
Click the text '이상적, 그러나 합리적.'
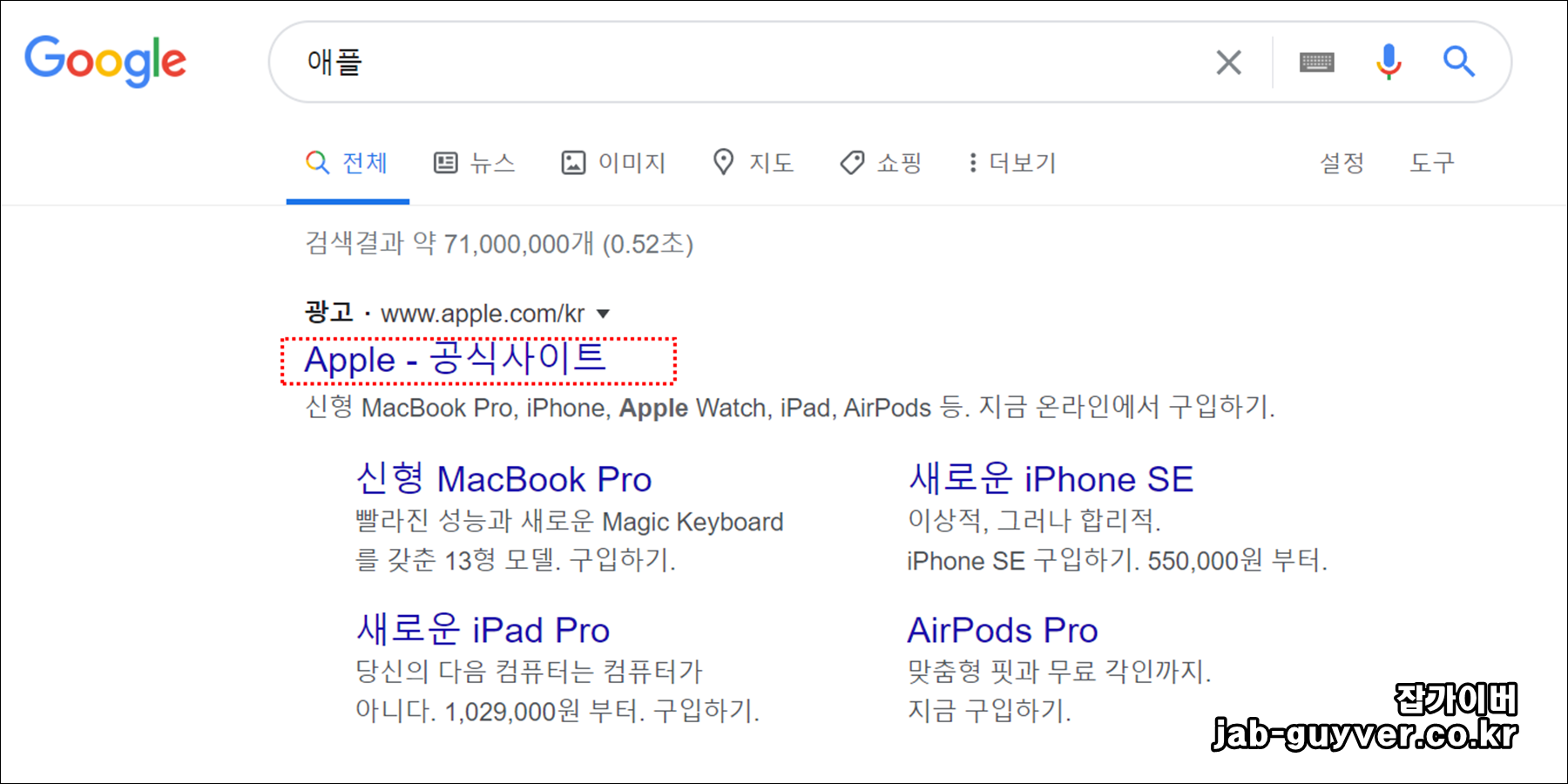click(x=1034, y=520)
